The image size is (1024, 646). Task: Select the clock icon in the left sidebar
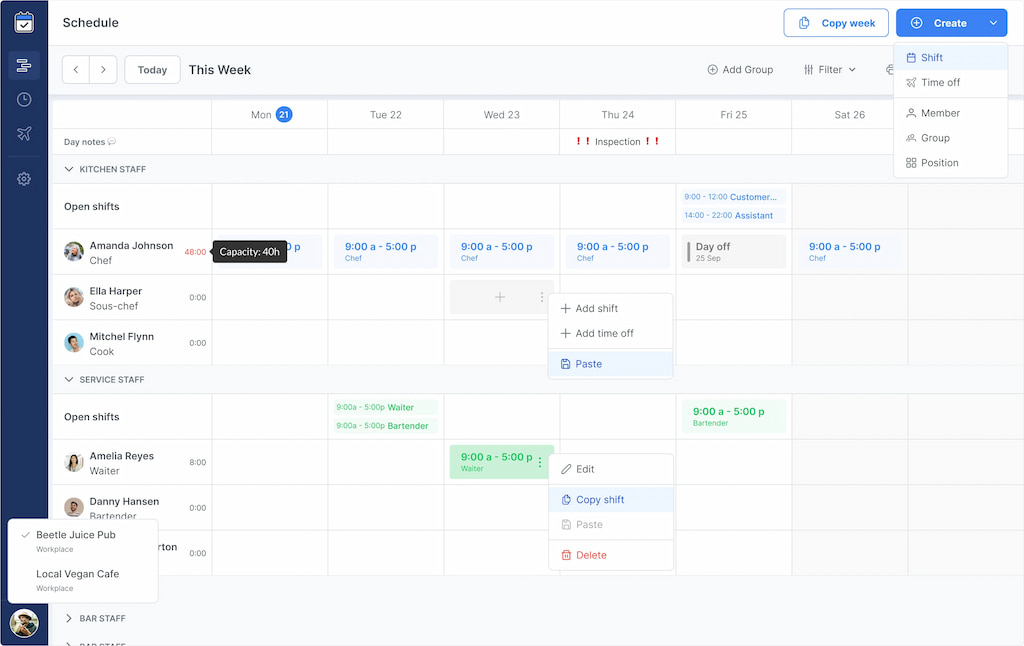24,99
